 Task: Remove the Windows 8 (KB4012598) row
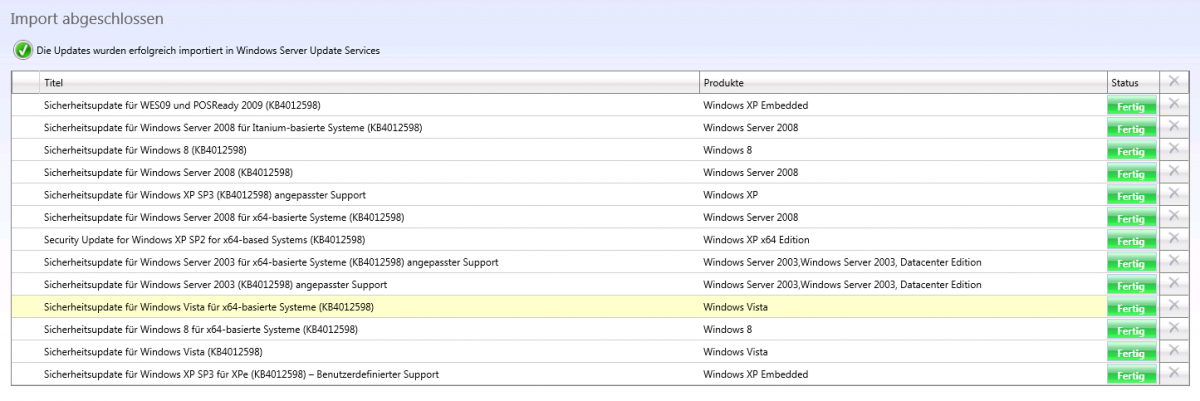tap(1174, 149)
